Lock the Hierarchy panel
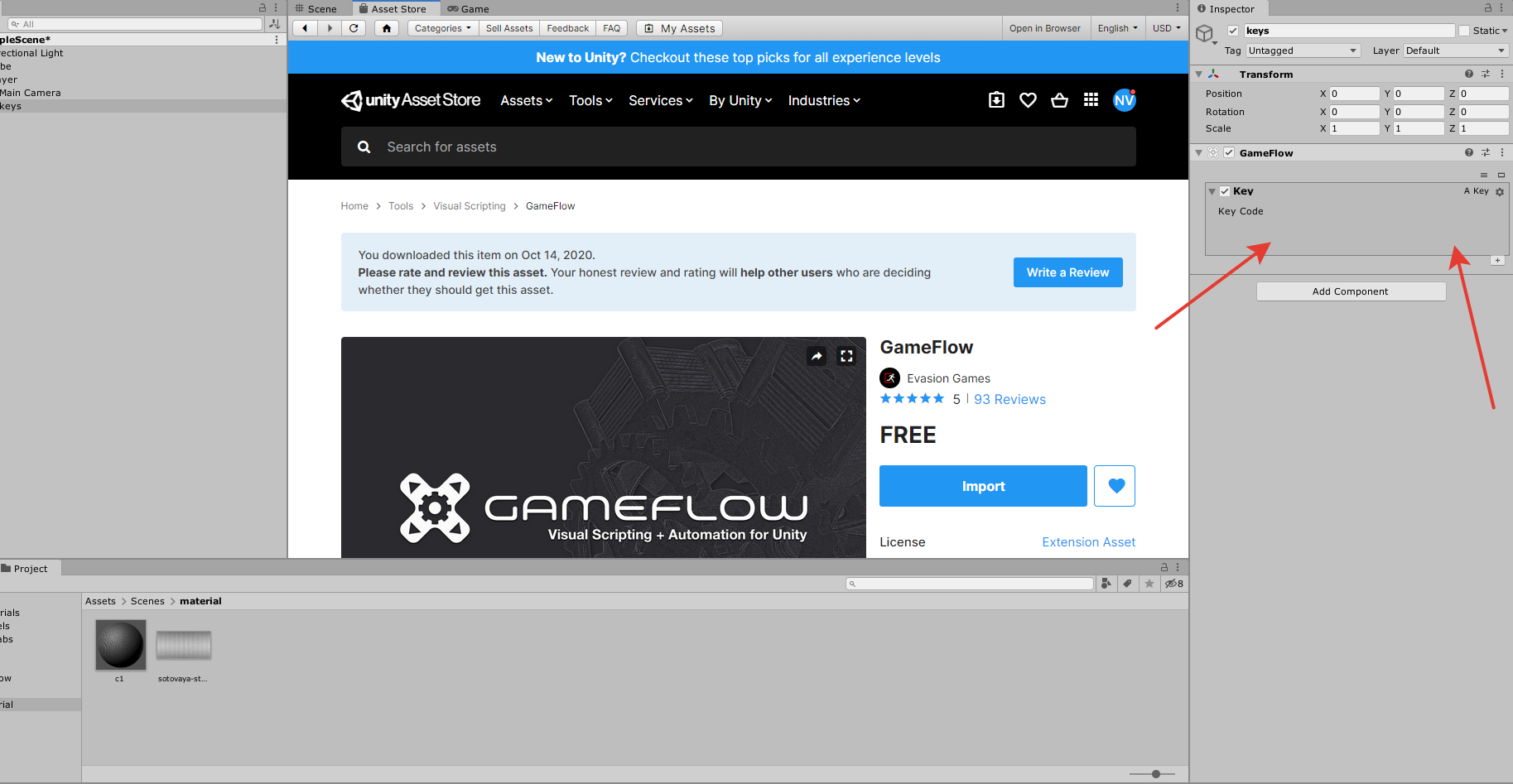Viewport: 1513px width, 784px height. pos(263,7)
